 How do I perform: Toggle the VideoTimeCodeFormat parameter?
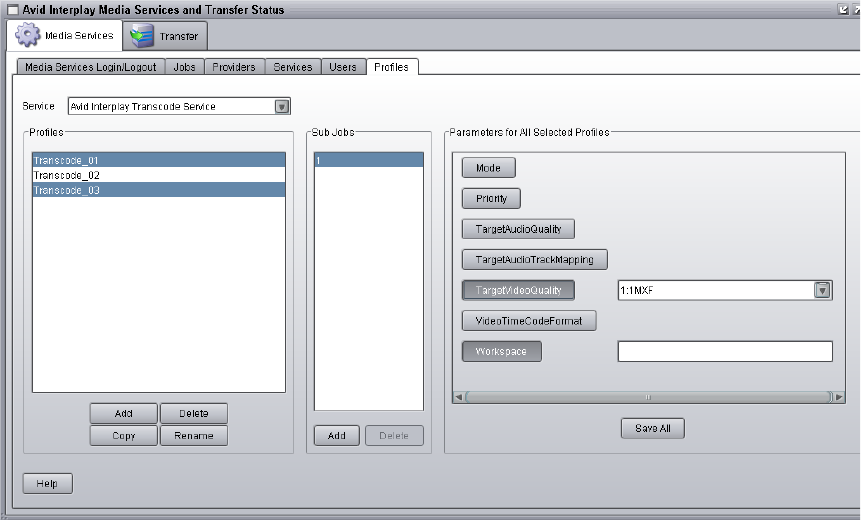(x=529, y=321)
